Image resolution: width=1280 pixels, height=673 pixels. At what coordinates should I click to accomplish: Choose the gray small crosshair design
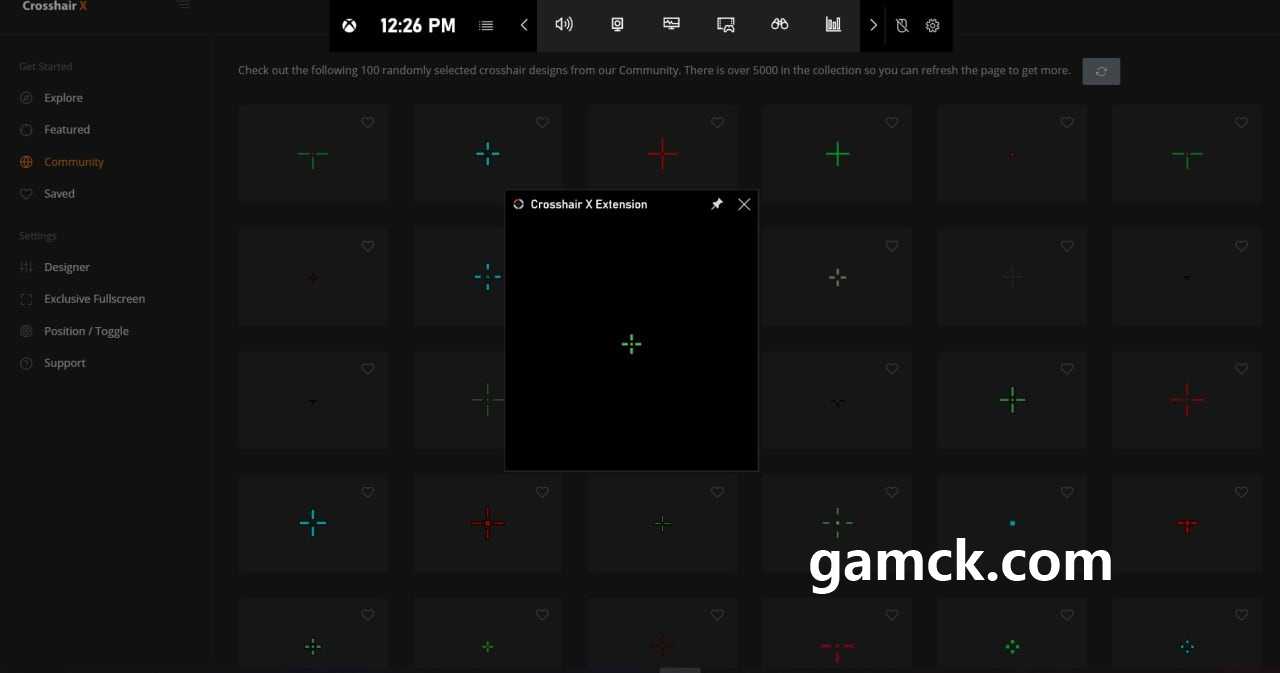point(837,277)
